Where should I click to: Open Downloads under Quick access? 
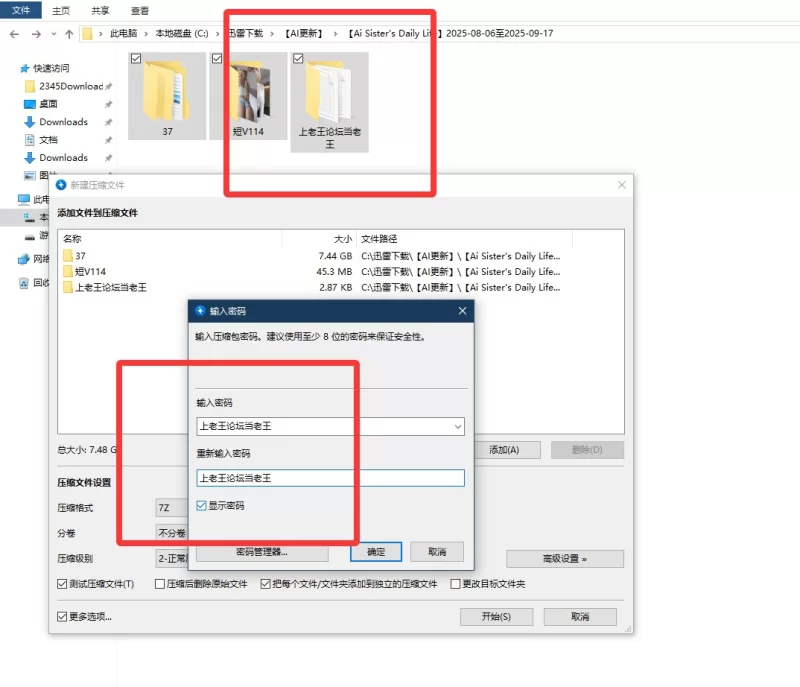(x=63, y=122)
